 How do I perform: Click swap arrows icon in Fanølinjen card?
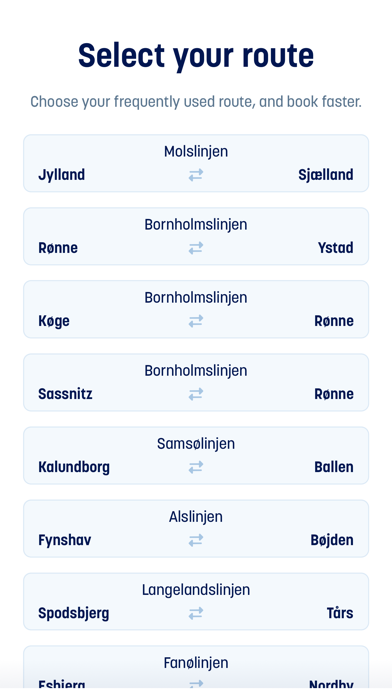[x=196, y=684]
